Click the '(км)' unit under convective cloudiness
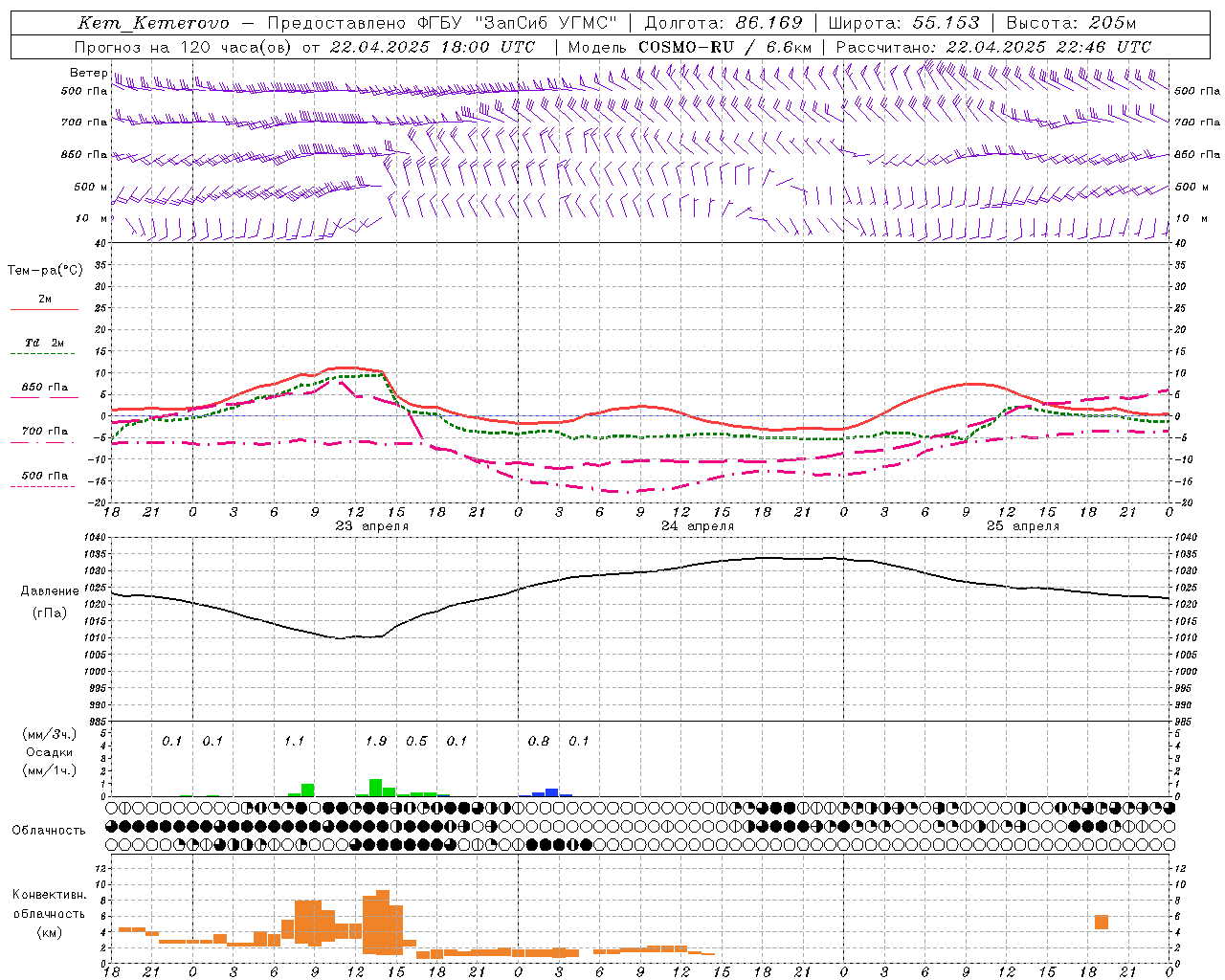The width and height of the screenshot is (1225, 980). [49, 932]
